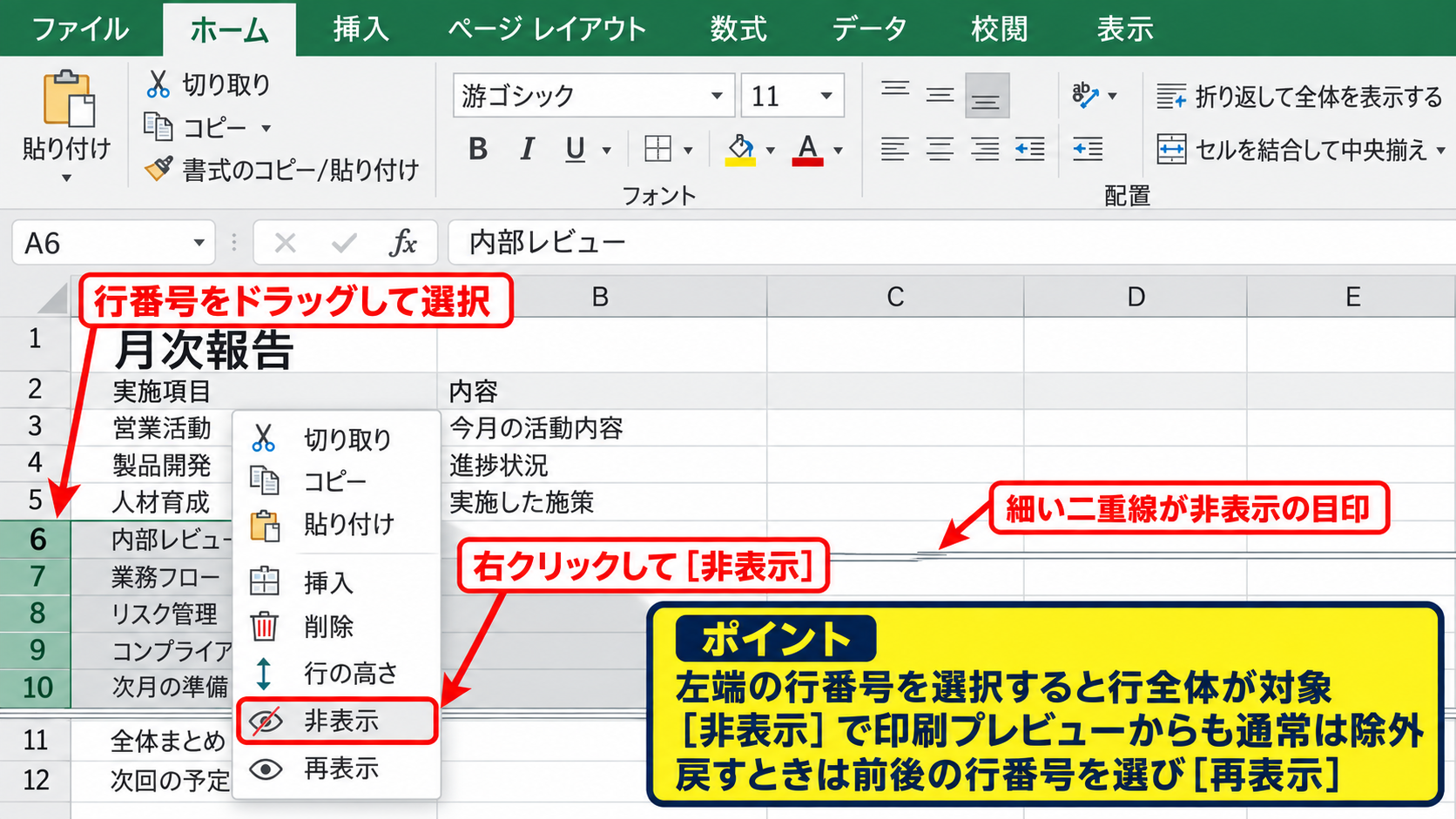The width and height of the screenshot is (1456, 819).
Task: Click the formula bar showing 内部レビュー
Action: [951, 242]
